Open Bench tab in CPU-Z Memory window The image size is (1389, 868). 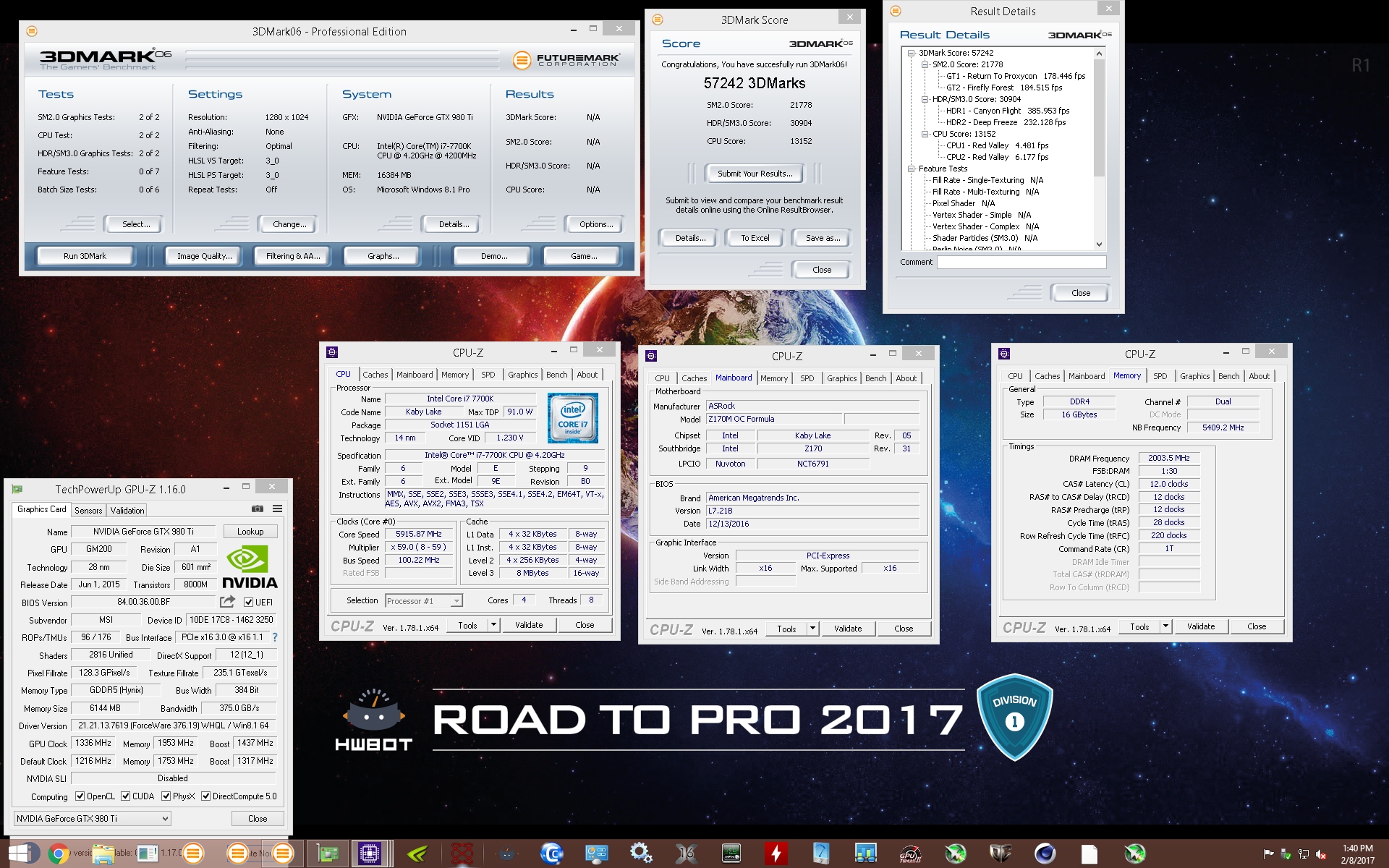pos(1229,376)
